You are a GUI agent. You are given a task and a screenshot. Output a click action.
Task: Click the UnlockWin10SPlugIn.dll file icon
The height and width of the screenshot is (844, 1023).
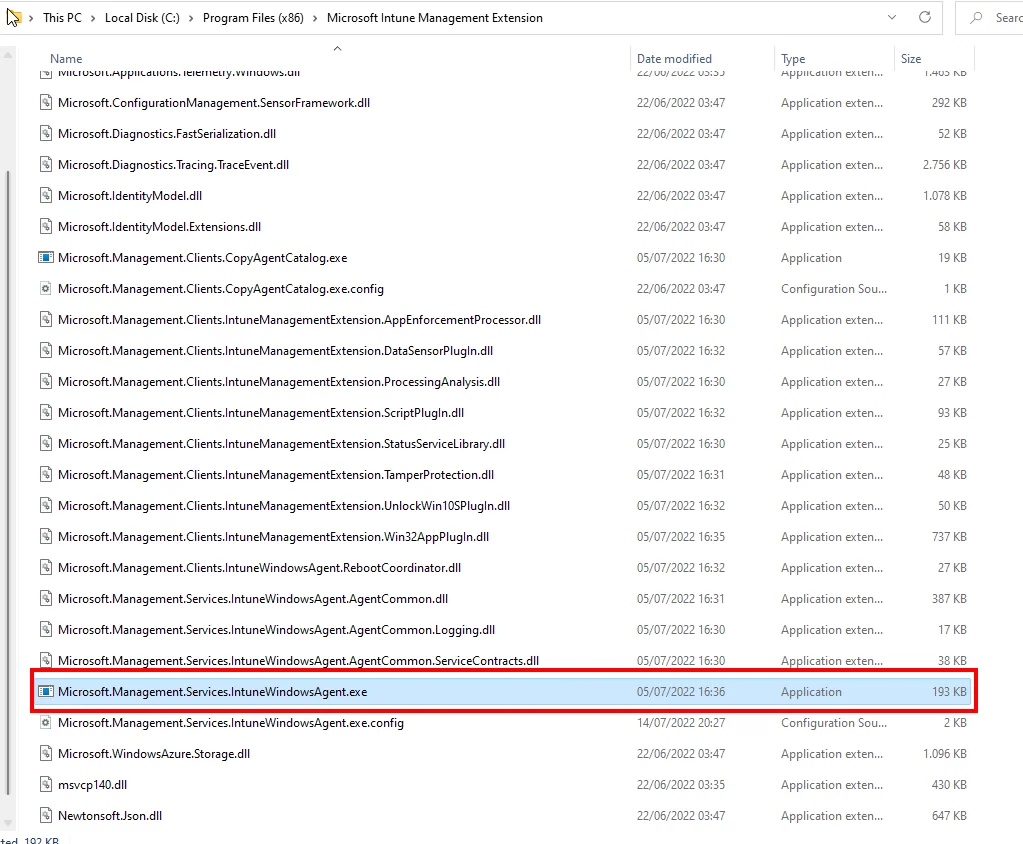pyautogui.click(x=46, y=505)
